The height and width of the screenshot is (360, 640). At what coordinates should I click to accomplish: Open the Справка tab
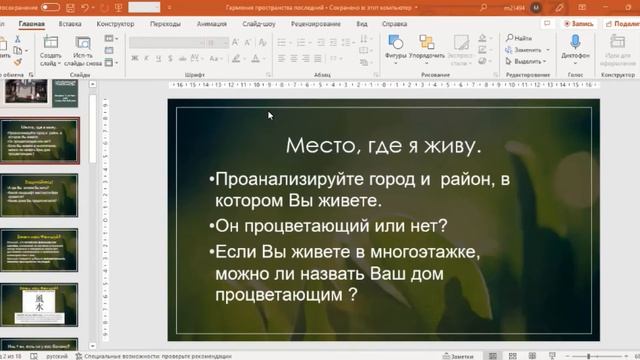pos(394,24)
